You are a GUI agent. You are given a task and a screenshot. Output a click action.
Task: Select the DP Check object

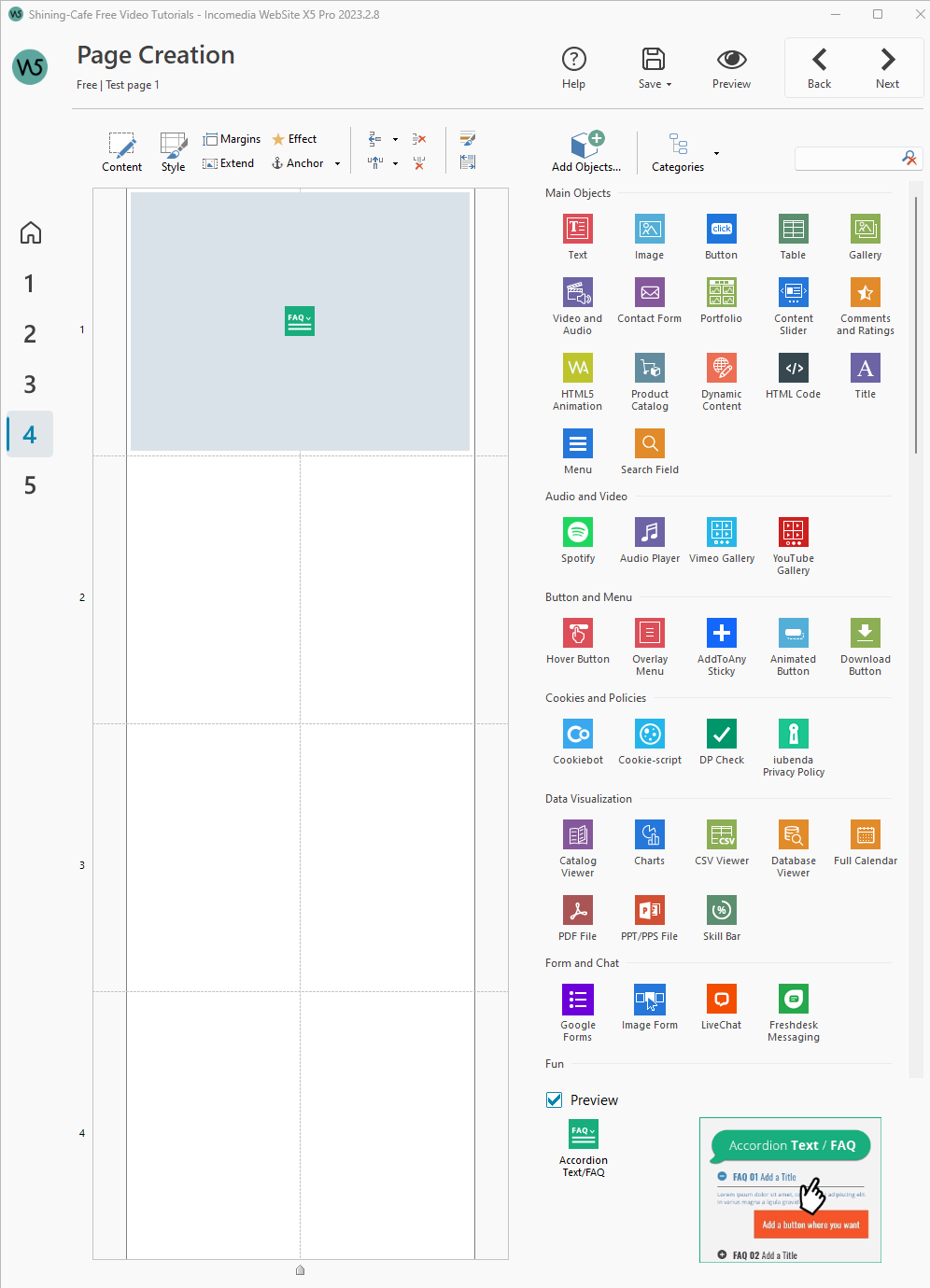coord(721,734)
